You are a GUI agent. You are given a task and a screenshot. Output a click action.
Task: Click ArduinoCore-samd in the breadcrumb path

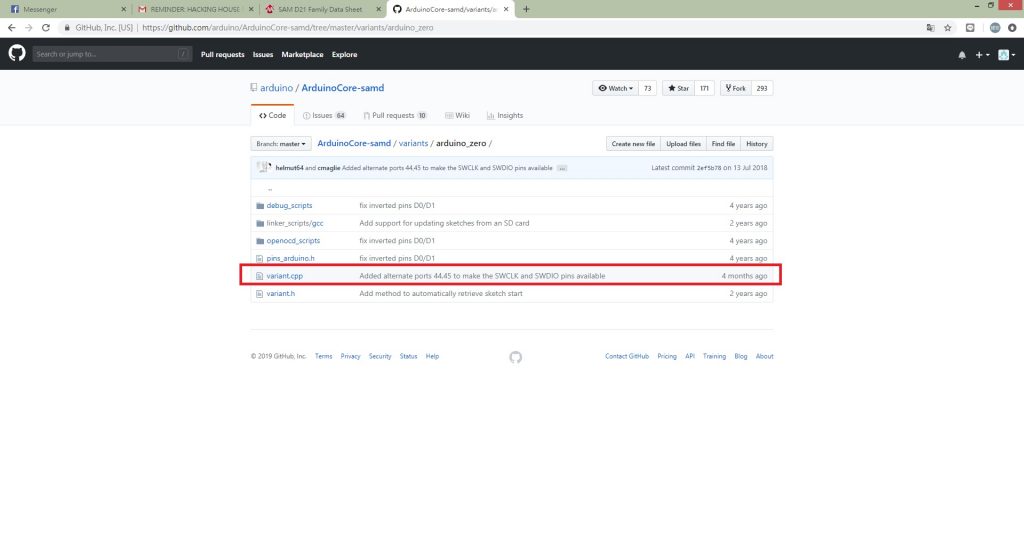click(354, 144)
